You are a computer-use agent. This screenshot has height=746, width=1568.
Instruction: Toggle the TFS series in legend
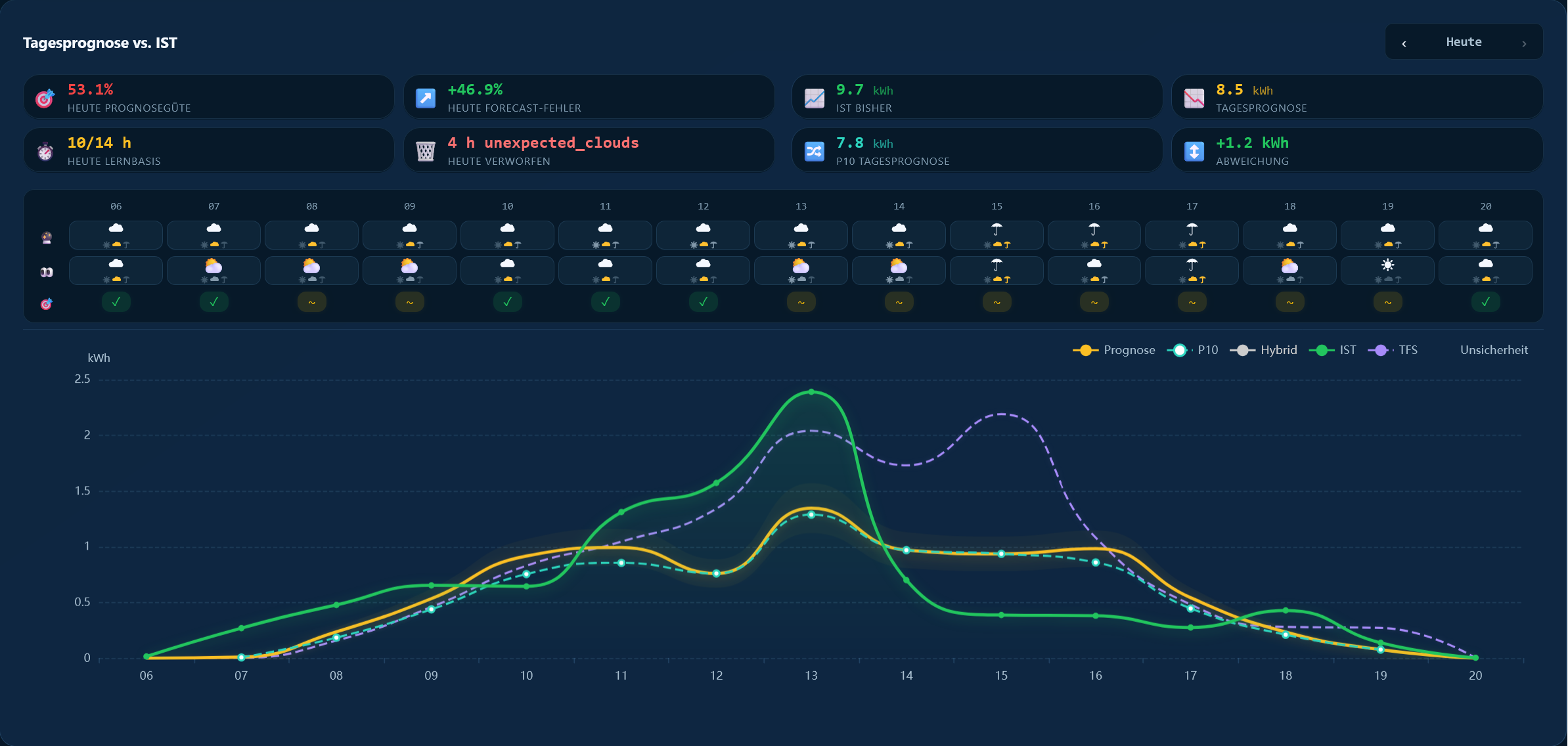tap(1393, 350)
